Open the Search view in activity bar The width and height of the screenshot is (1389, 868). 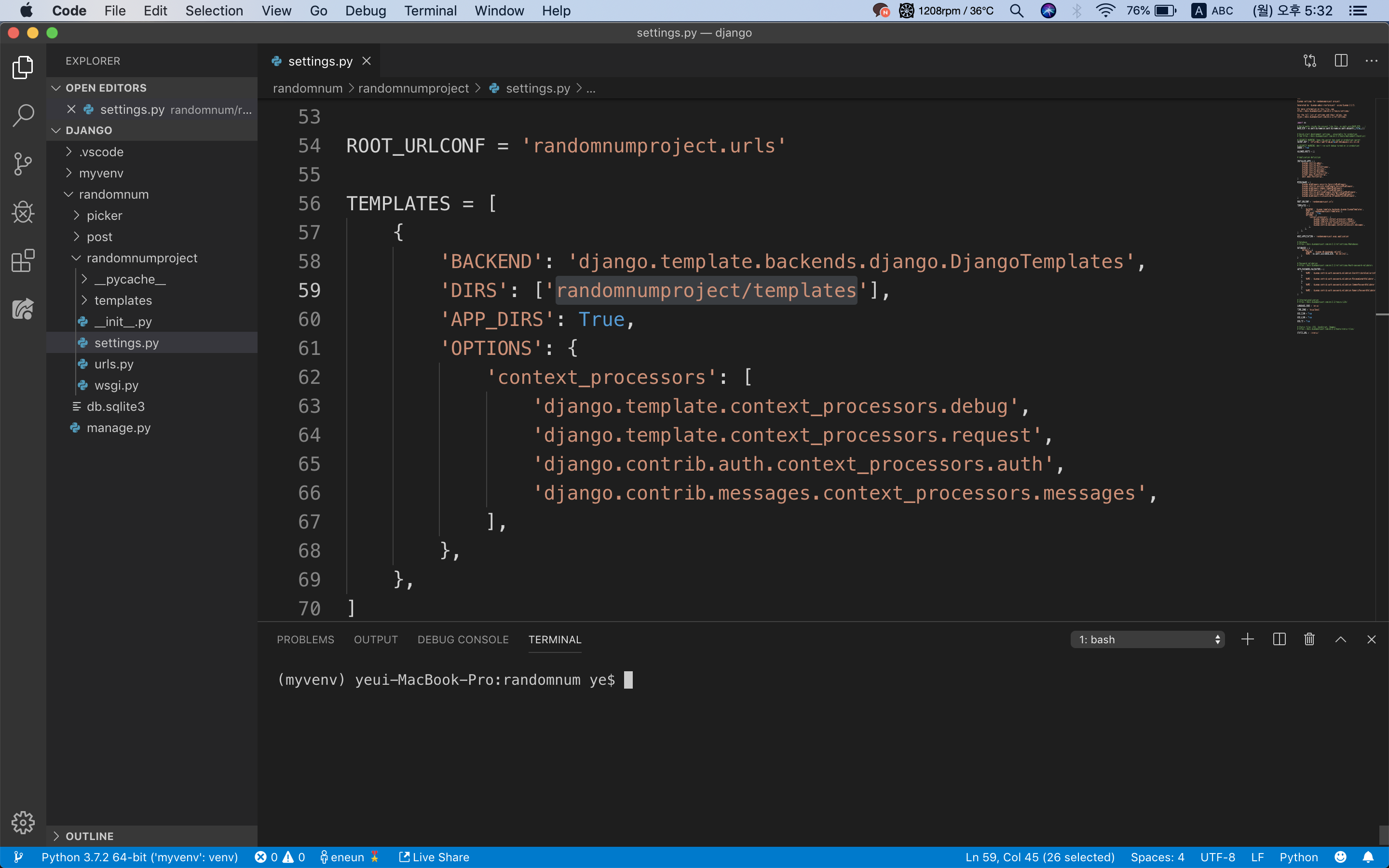click(x=23, y=115)
